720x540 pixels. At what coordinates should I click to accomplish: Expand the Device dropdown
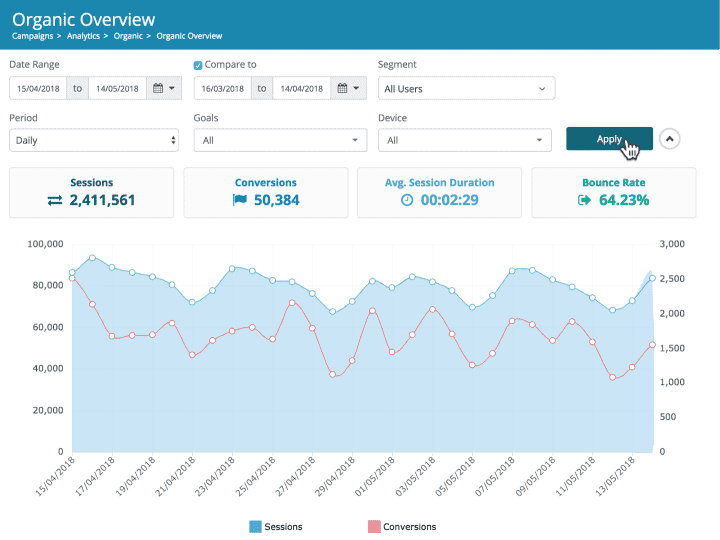click(x=465, y=141)
